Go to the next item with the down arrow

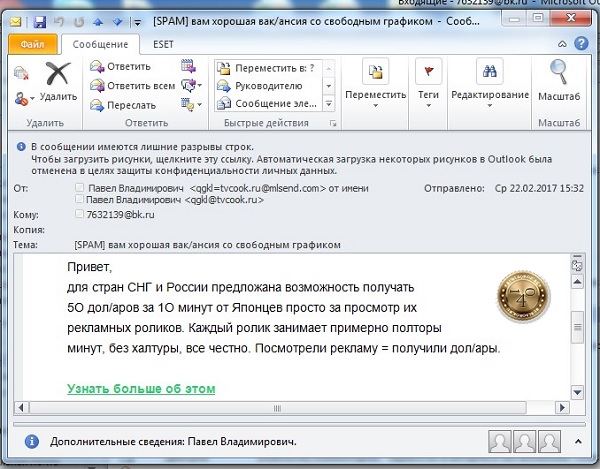click(x=117, y=23)
